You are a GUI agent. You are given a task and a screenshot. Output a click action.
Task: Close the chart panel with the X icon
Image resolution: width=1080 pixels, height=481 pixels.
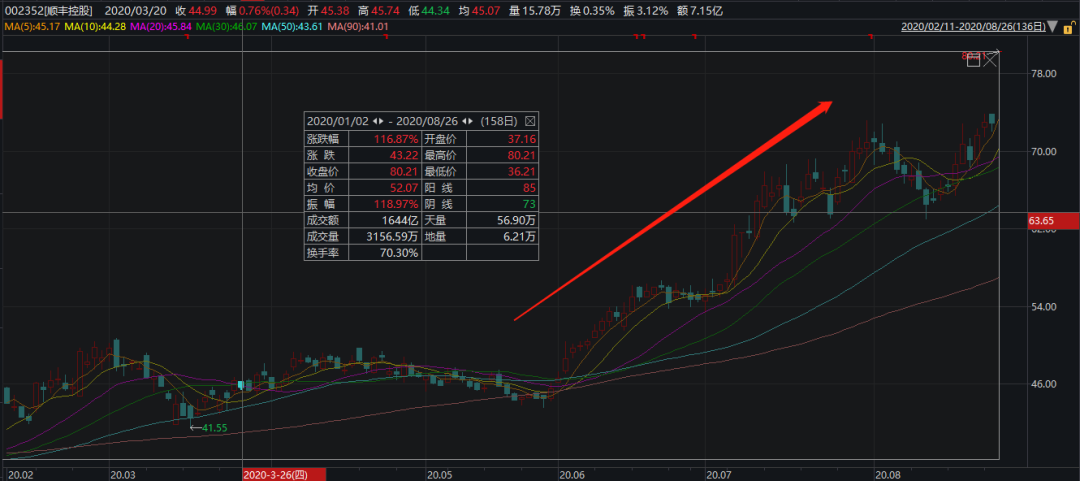(990, 60)
